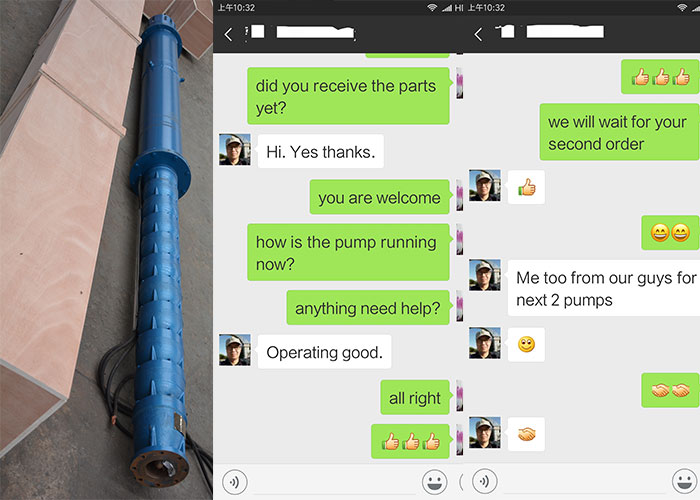Tap the voice message icon in the left chat
The width and height of the screenshot is (700, 500).
pyautogui.click(x=234, y=482)
